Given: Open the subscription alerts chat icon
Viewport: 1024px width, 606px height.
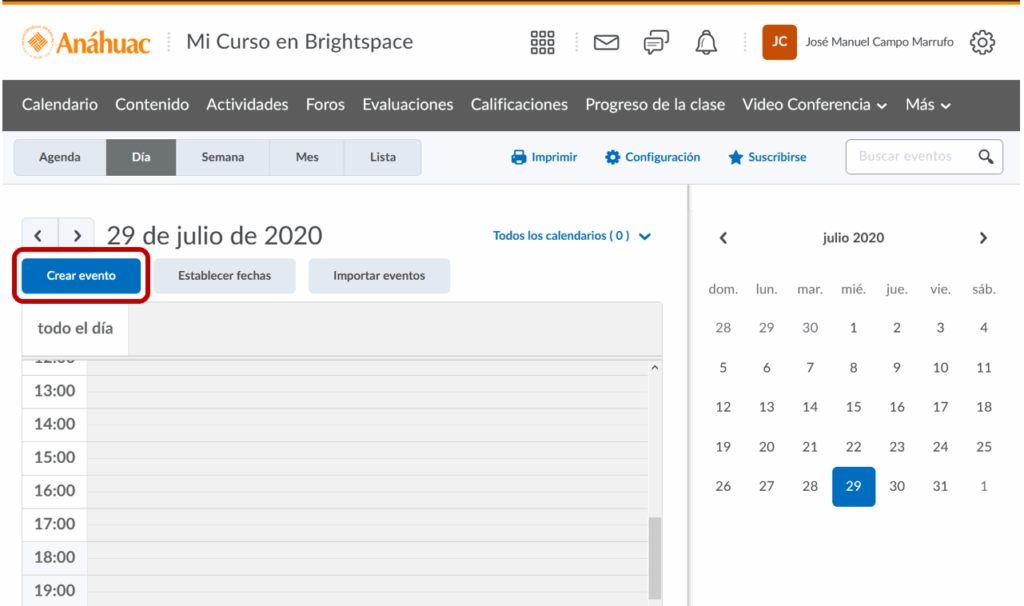Looking at the screenshot, I should (656, 42).
